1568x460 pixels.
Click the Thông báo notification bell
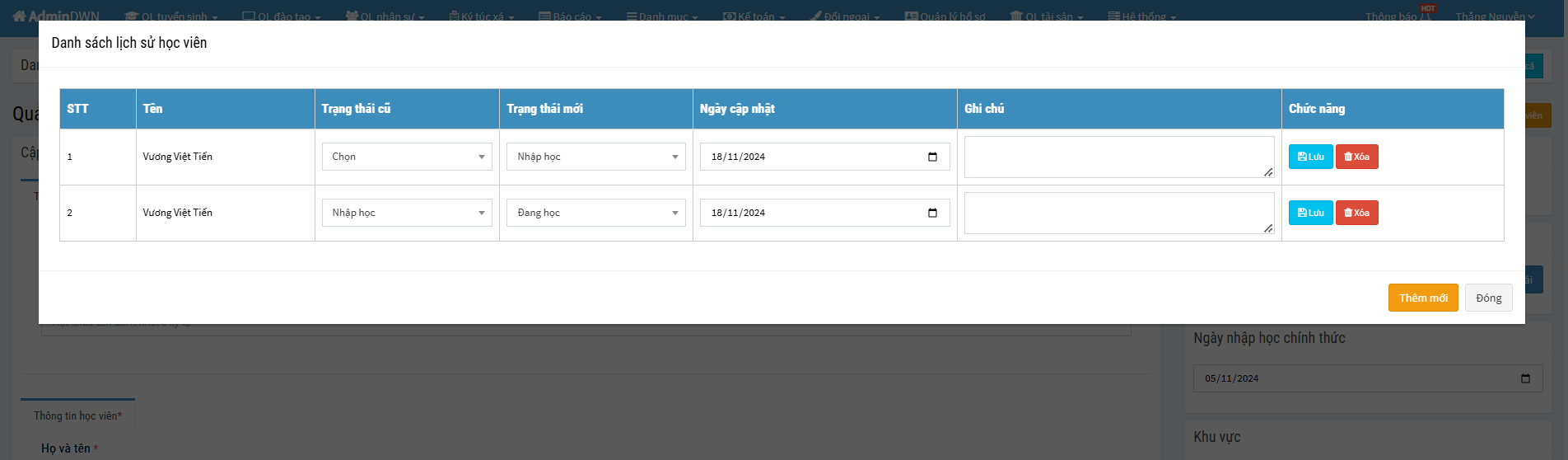click(1425, 16)
